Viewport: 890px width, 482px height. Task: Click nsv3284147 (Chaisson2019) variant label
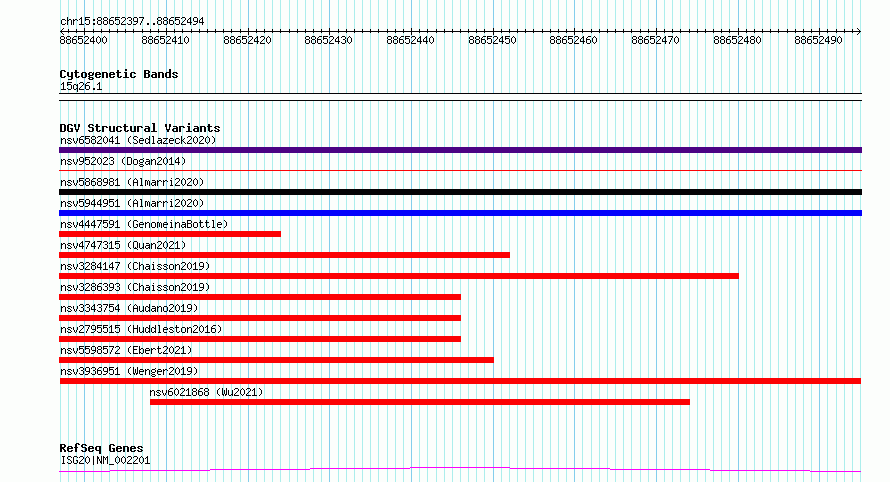135,266
